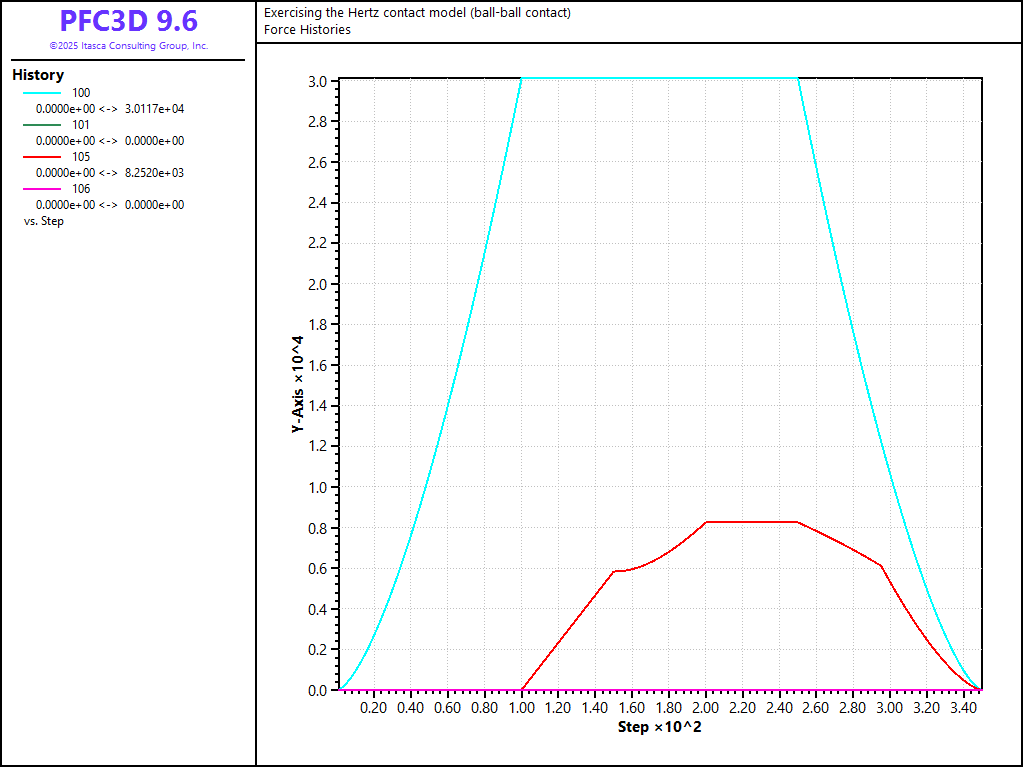The image size is (1024, 768).
Task: Click the 2.00 tick label on Step axis
Action: point(705,708)
